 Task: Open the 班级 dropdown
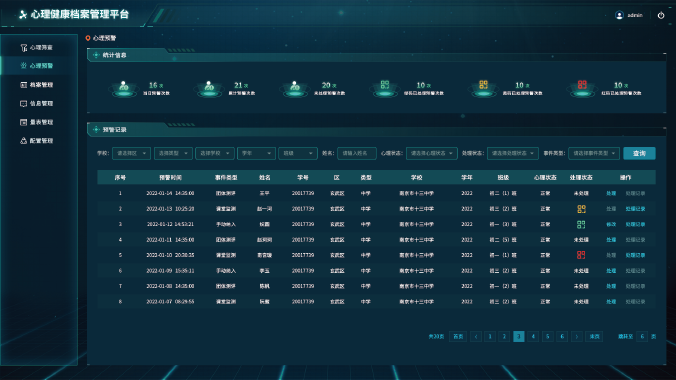tap(298, 153)
